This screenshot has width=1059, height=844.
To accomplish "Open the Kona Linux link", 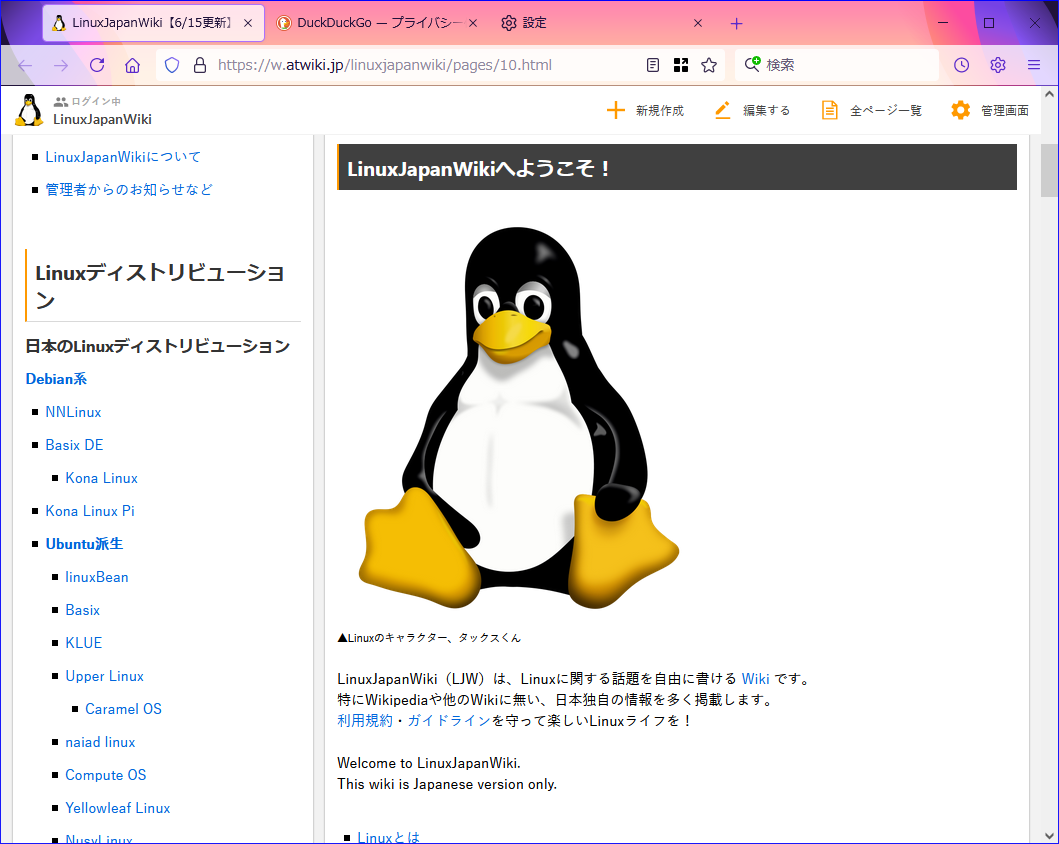I will point(101,478).
